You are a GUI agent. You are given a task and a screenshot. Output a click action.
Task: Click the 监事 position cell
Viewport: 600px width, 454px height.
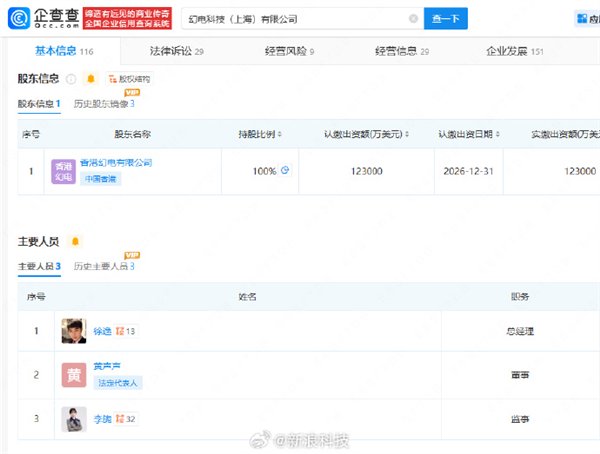520,419
